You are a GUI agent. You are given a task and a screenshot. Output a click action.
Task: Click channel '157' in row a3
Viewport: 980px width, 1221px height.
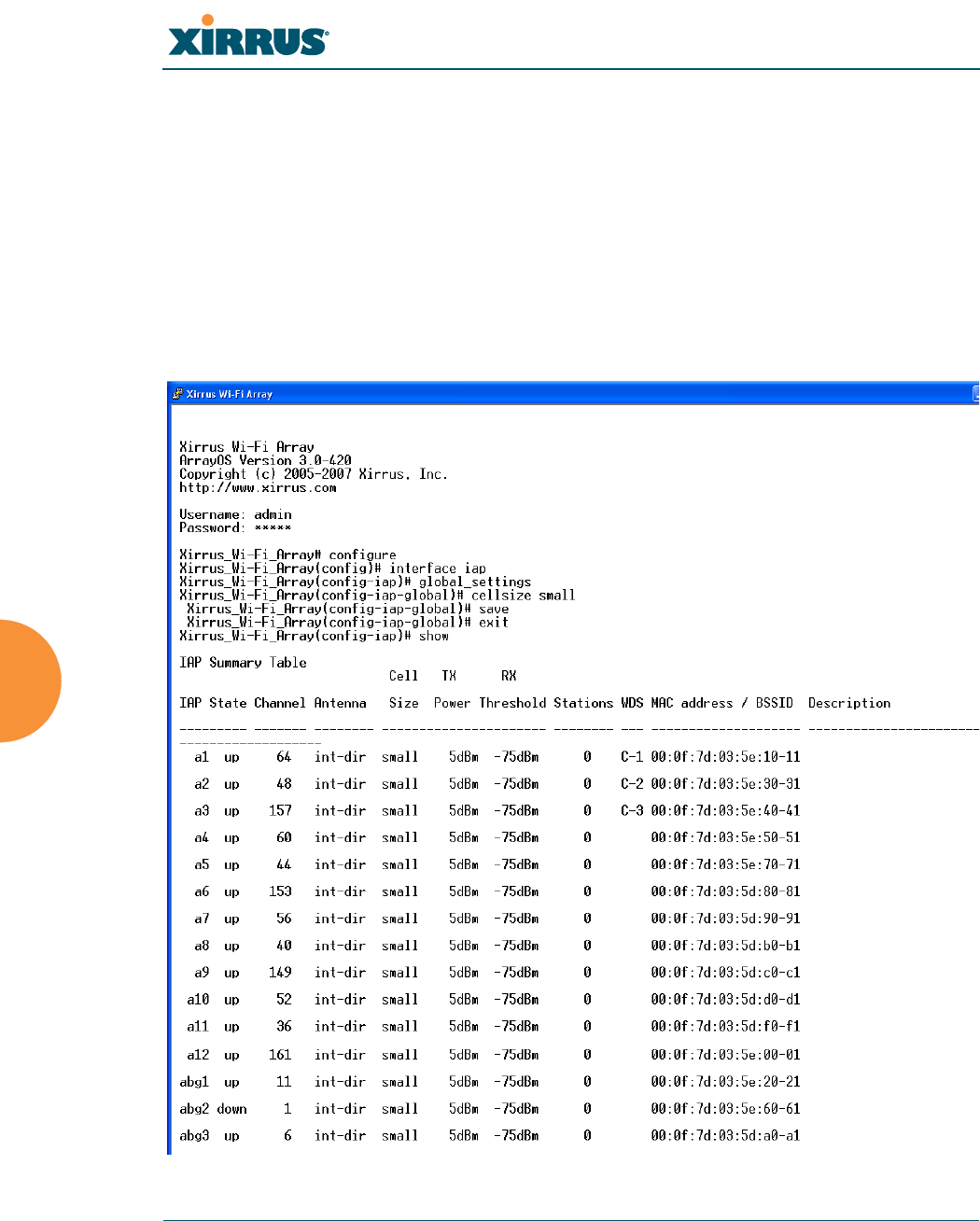point(280,811)
